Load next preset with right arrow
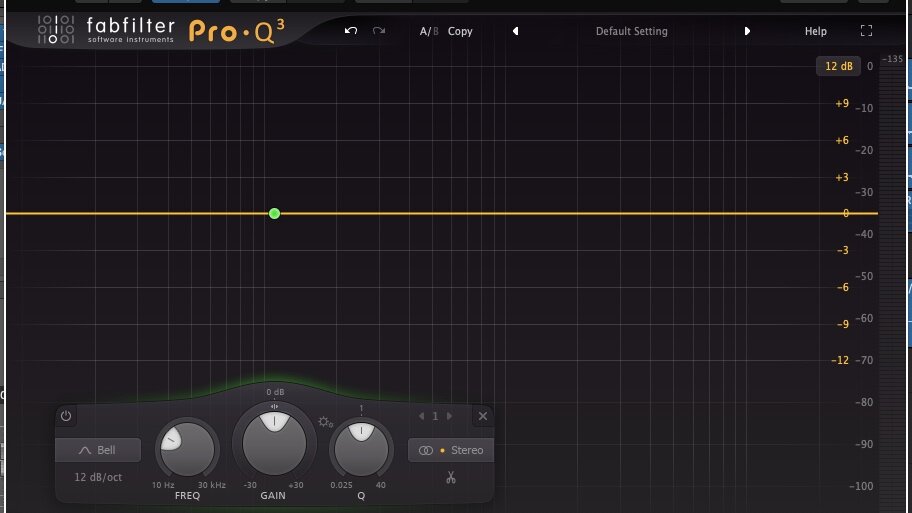 pyautogui.click(x=747, y=31)
